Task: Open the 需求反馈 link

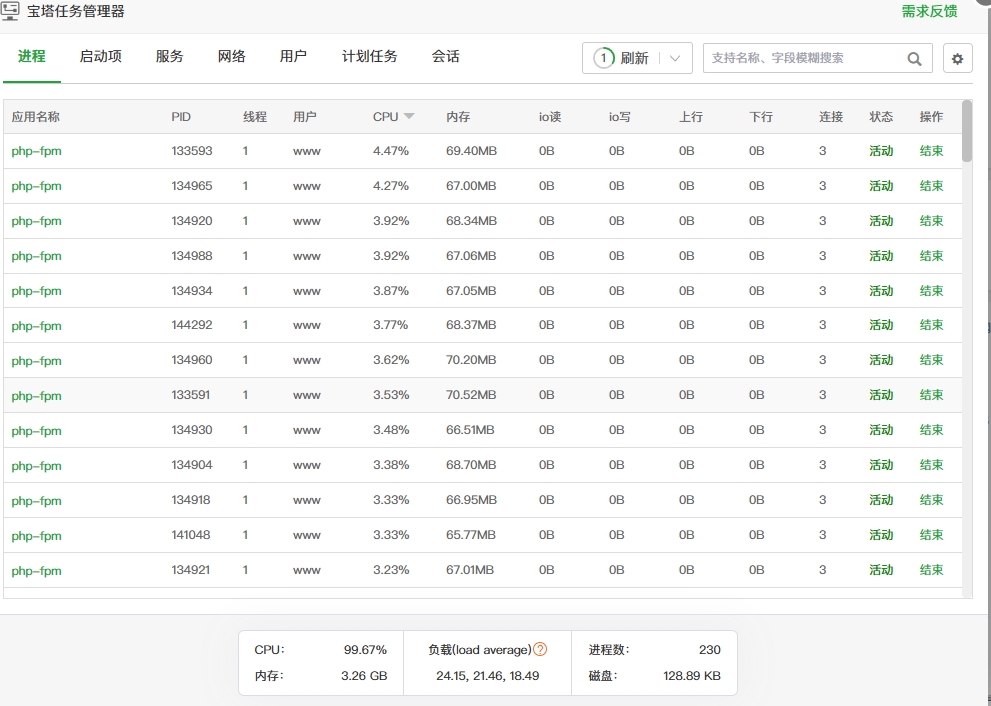Action: point(929,11)
